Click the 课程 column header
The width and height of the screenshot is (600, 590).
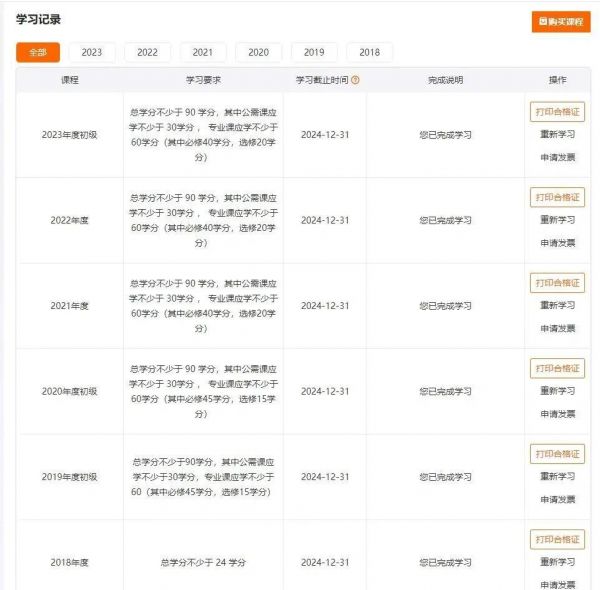[x=70, y=80]
